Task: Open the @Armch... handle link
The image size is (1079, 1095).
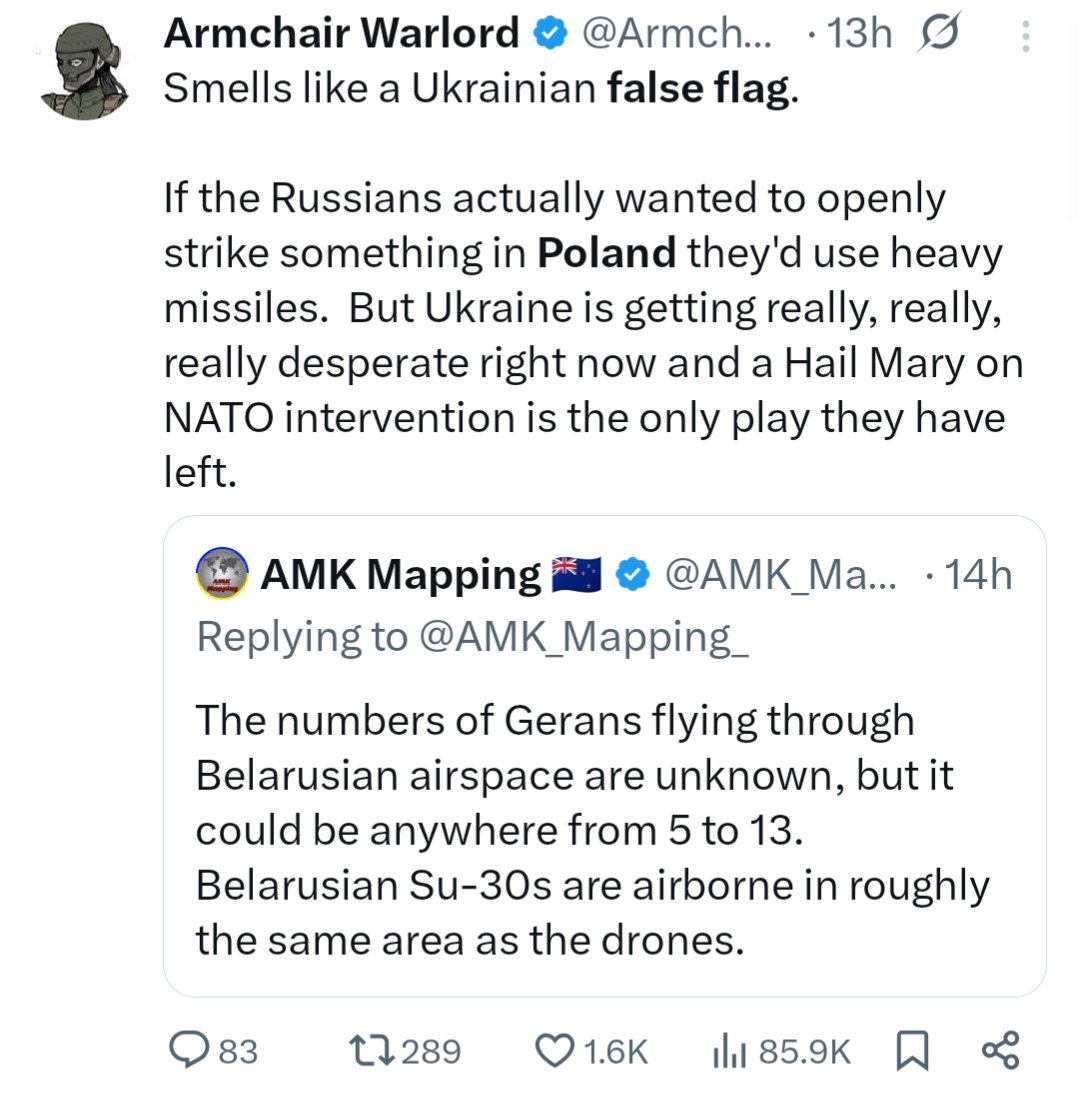Action: coord(677,36)
